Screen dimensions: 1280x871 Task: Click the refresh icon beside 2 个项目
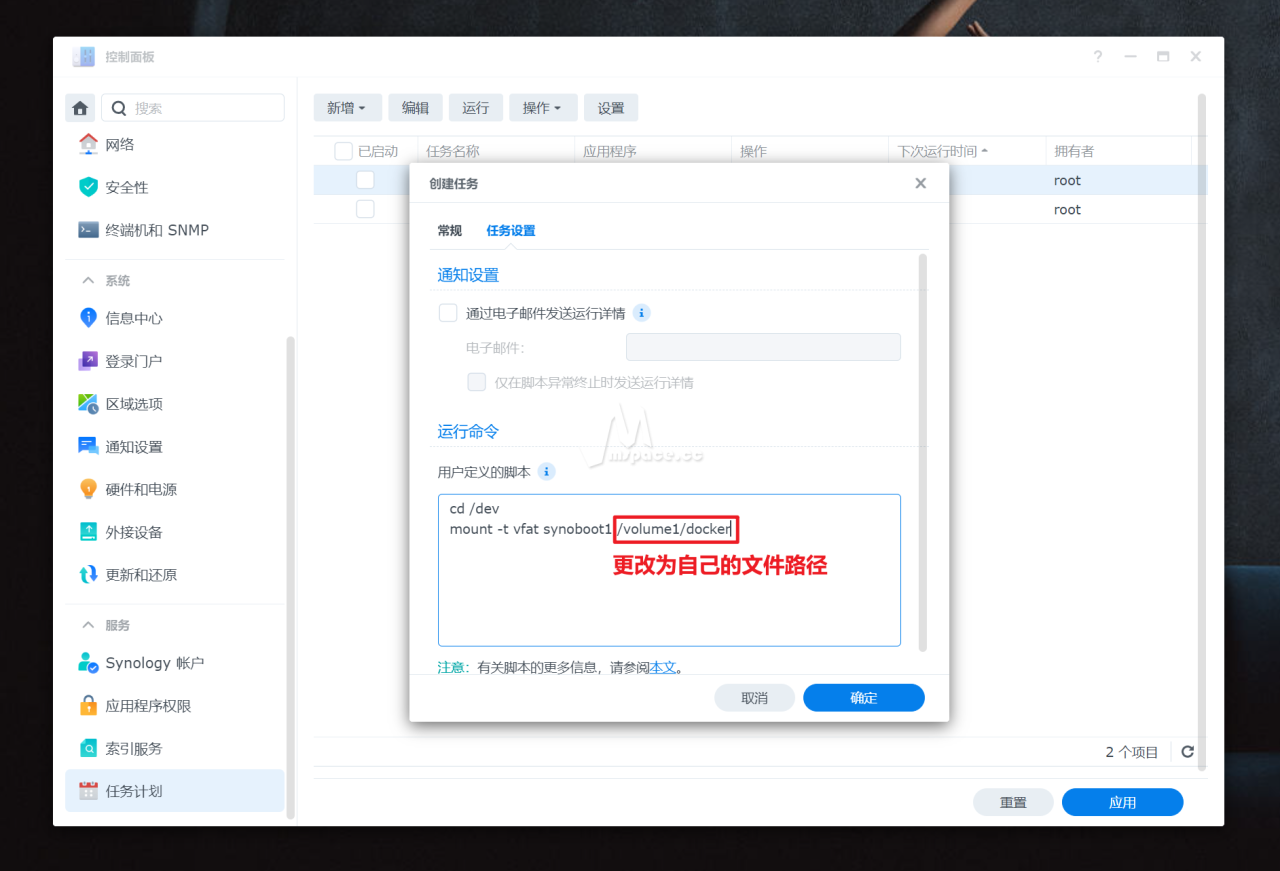pyautogui.click(x=1187, y=752)
